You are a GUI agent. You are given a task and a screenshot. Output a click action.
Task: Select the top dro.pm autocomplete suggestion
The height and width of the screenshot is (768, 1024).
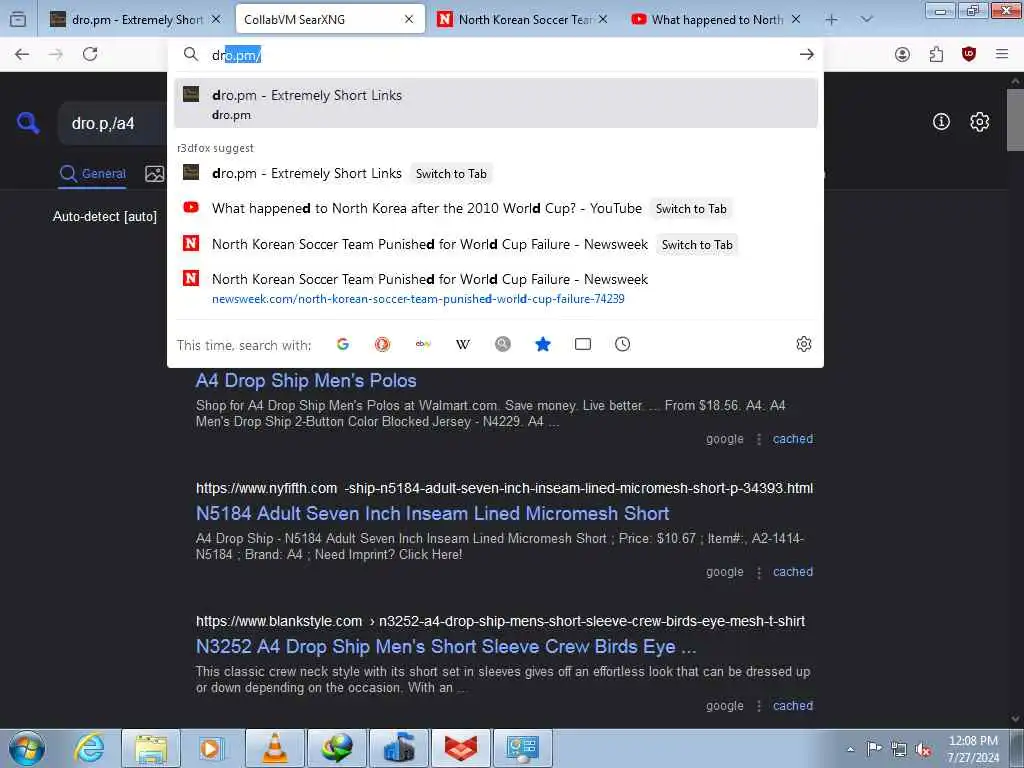[496, 104]
